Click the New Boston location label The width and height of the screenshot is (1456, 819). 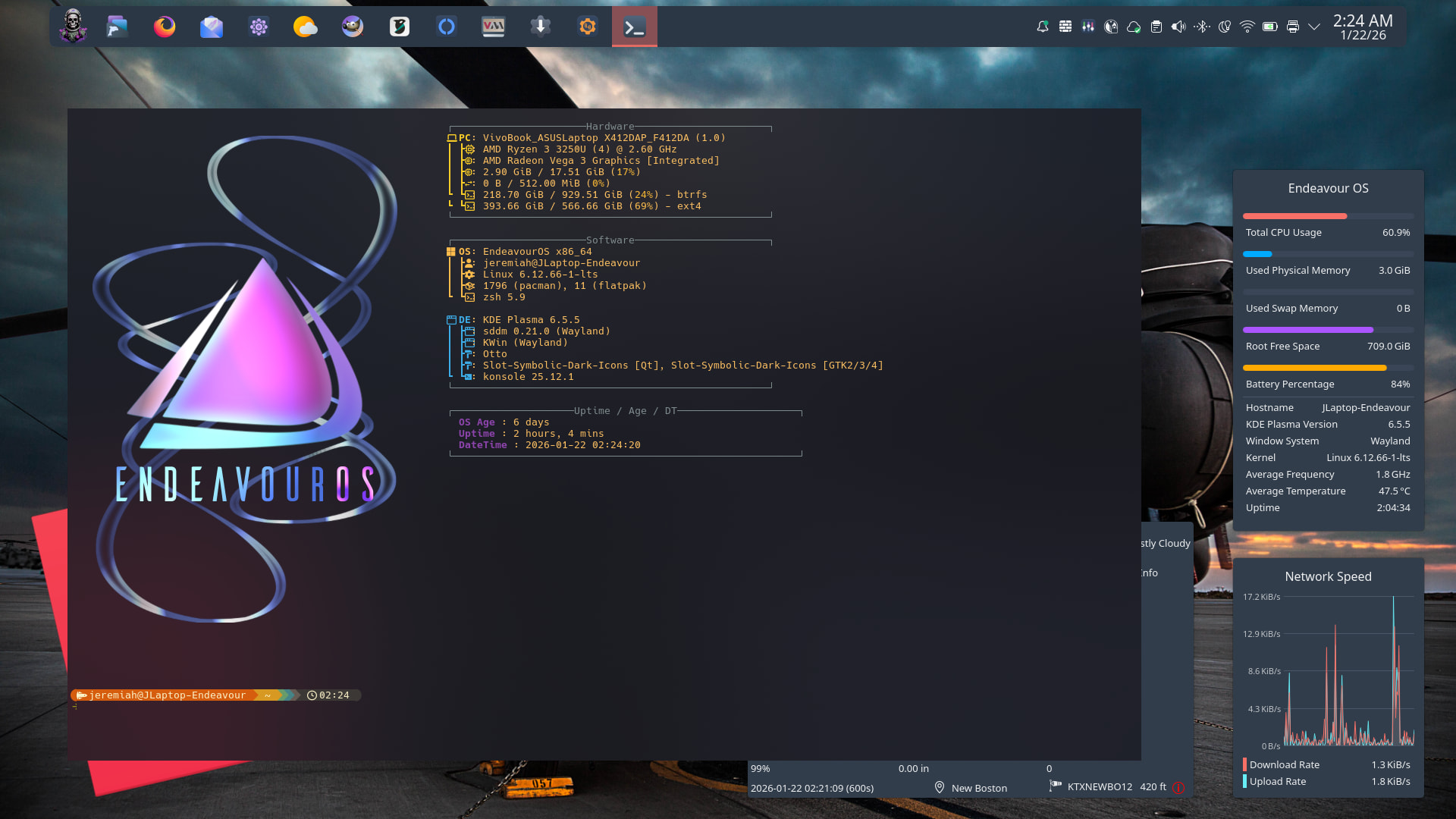[979, 788]
